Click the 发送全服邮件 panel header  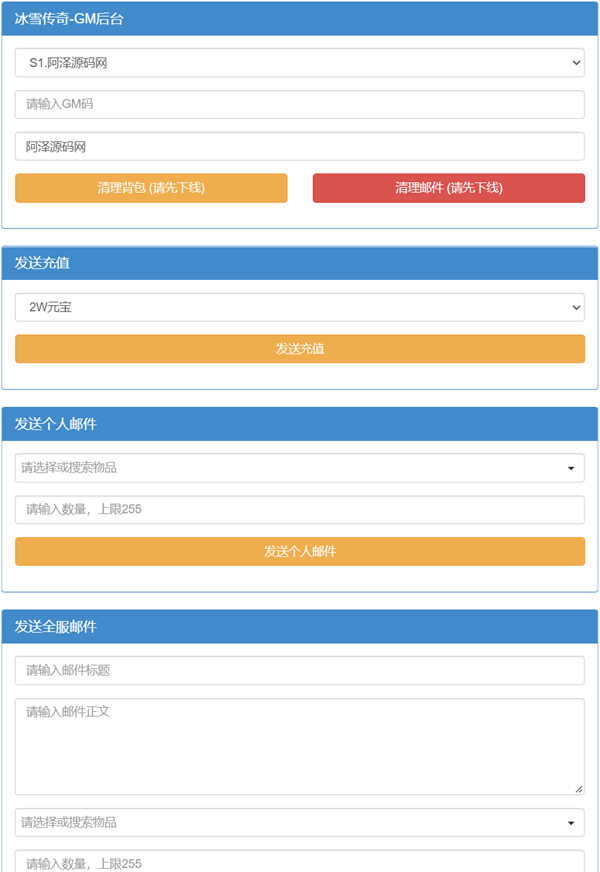click(299, 627)
